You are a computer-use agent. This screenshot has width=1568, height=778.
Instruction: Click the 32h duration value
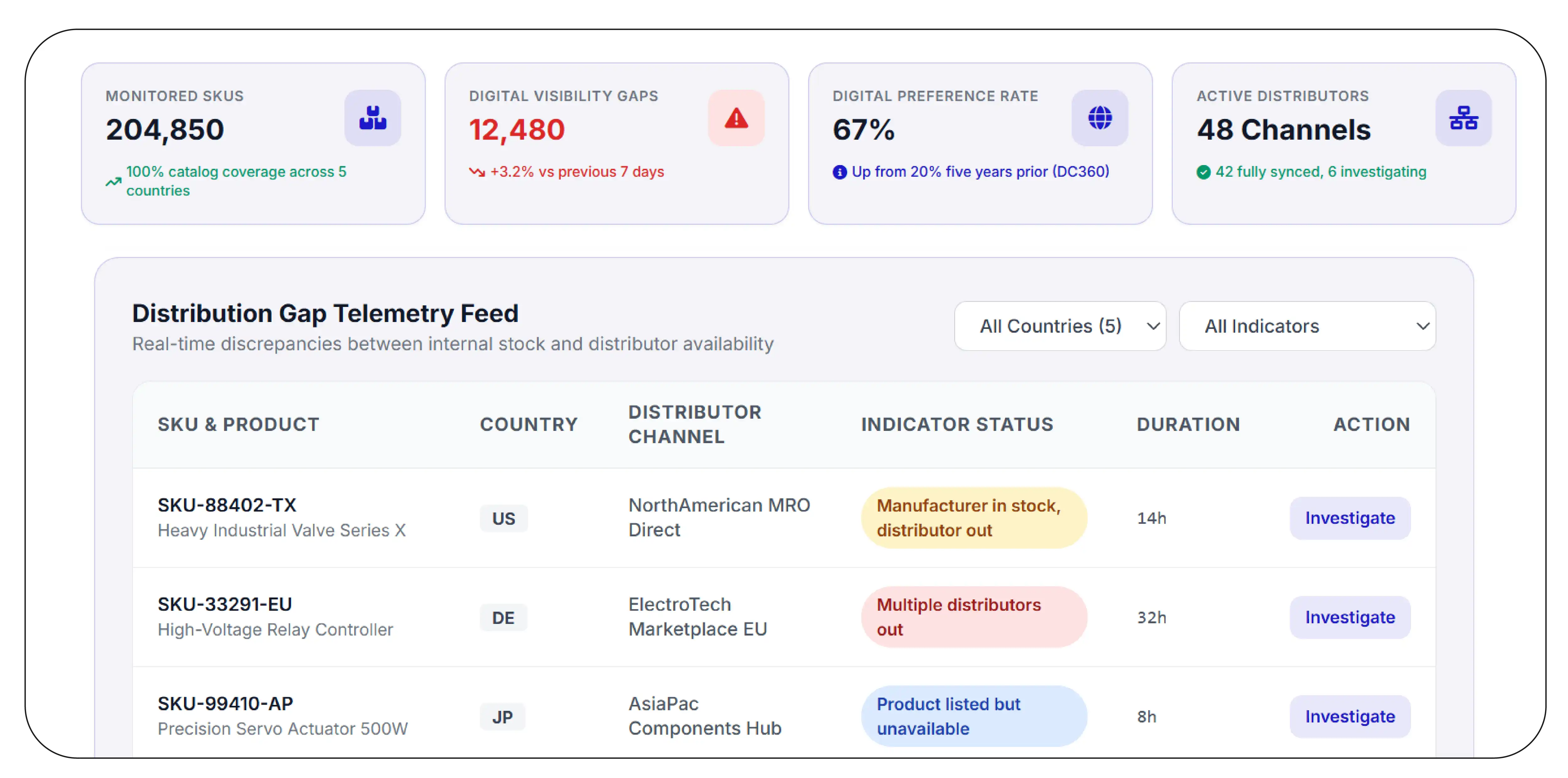(x=1151, y=617)
